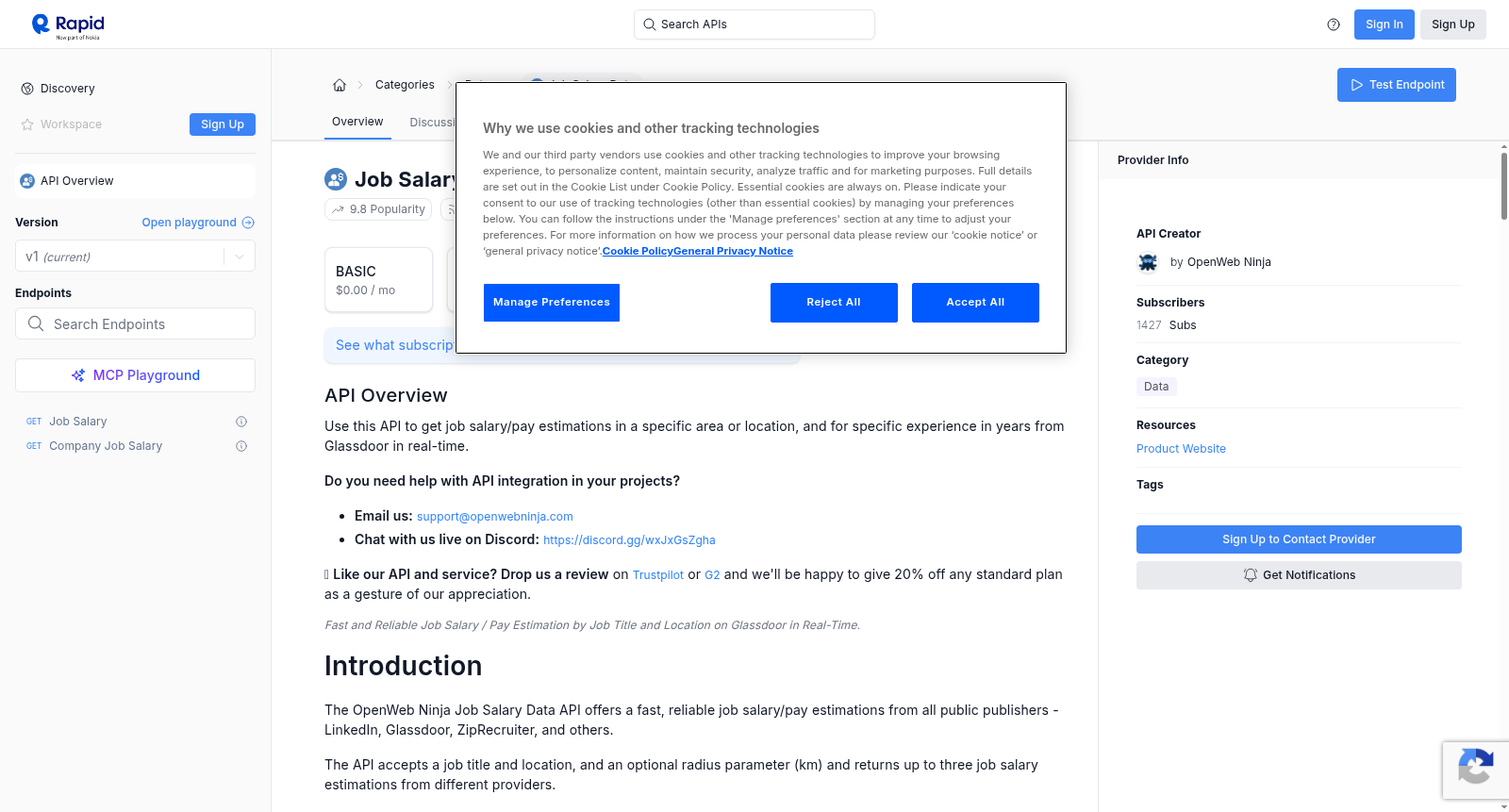Open the help question mark icon
The height and width of the screenshot is (812, 1509).
pyautogui.click(x=1334, y=25)
